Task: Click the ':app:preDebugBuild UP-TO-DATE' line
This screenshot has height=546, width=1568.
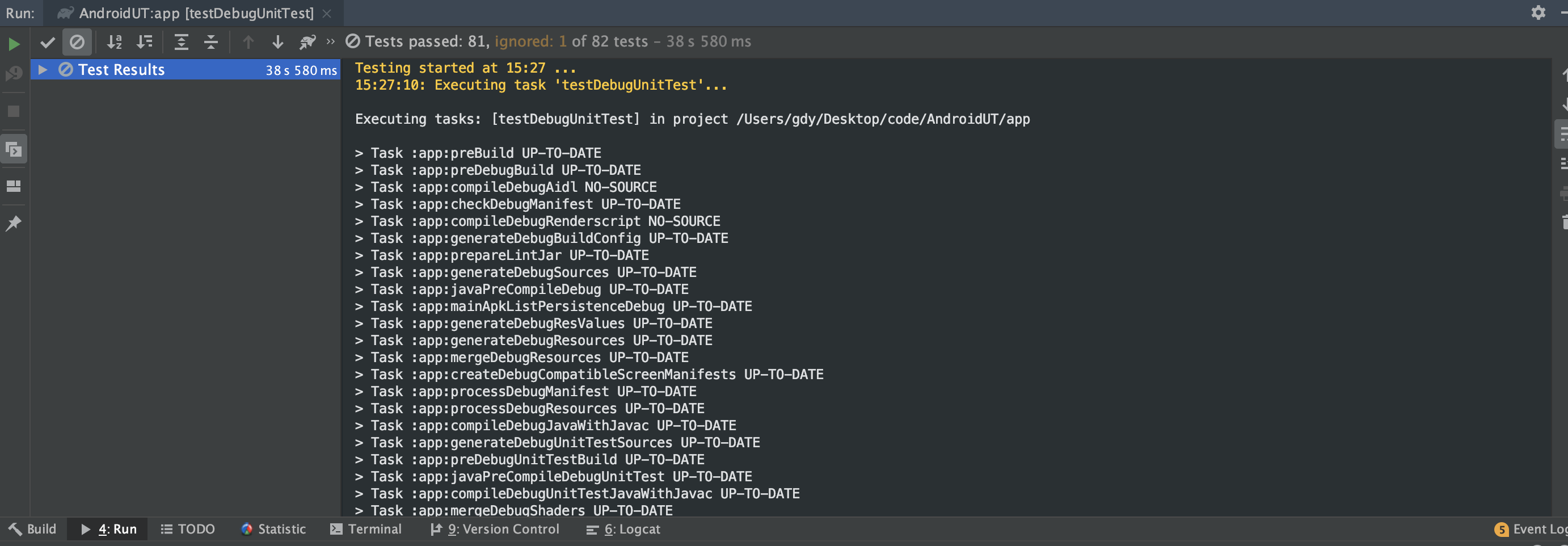Action: click(x=498, y=170)
